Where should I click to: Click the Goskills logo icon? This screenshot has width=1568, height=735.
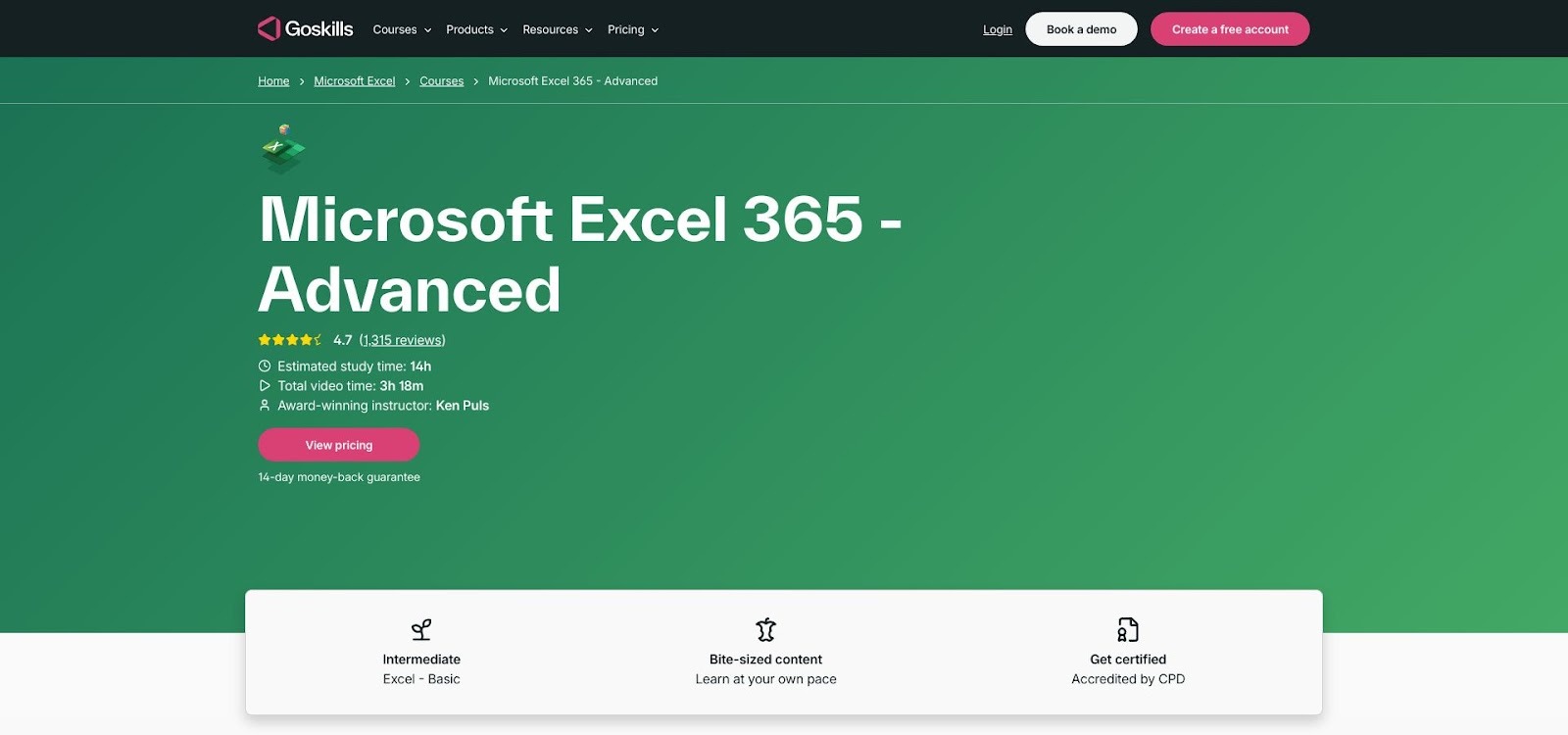[269, 28]
